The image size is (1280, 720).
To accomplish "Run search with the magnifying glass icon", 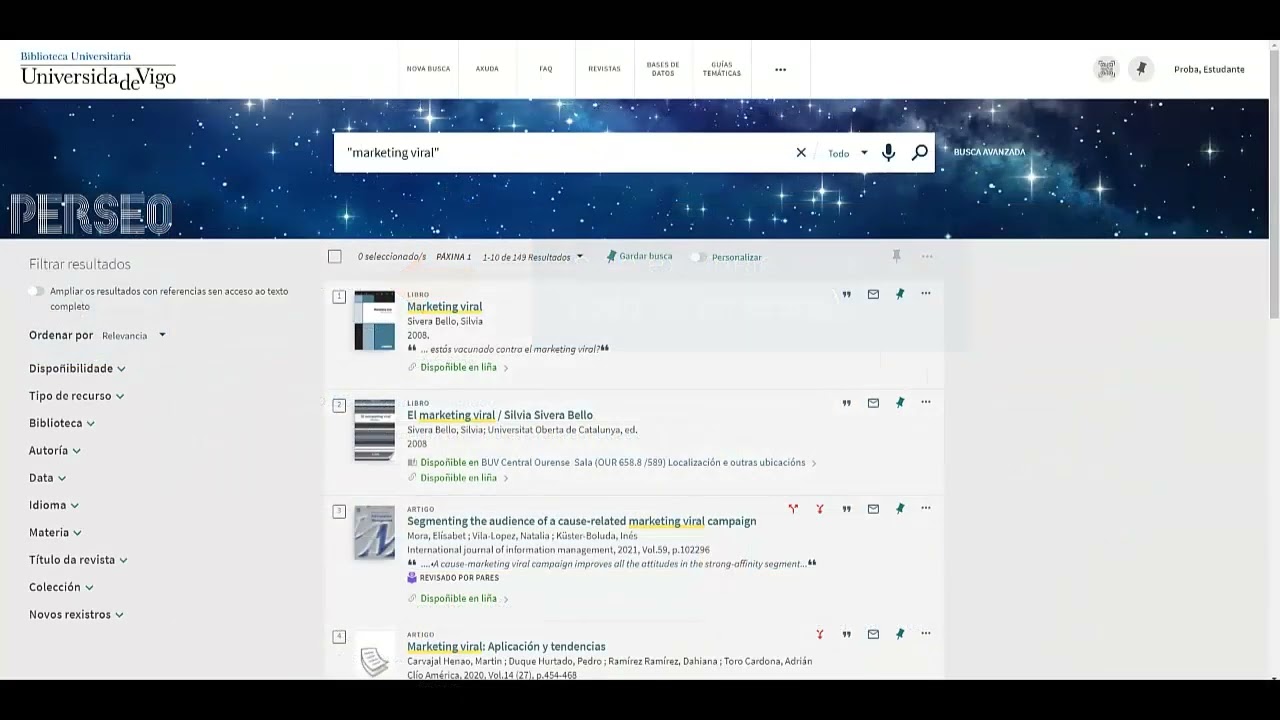I will point(920,153).
